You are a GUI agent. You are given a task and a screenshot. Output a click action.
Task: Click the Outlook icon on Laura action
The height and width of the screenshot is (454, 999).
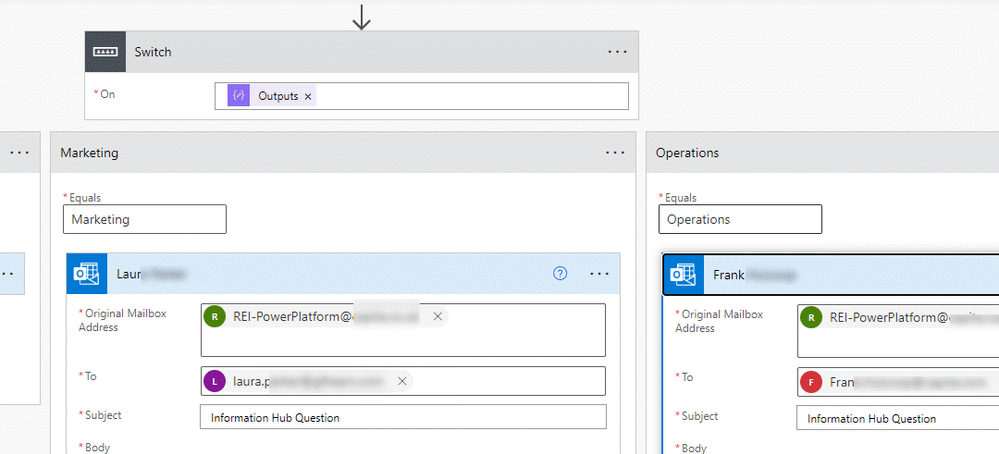click(87, 274)
